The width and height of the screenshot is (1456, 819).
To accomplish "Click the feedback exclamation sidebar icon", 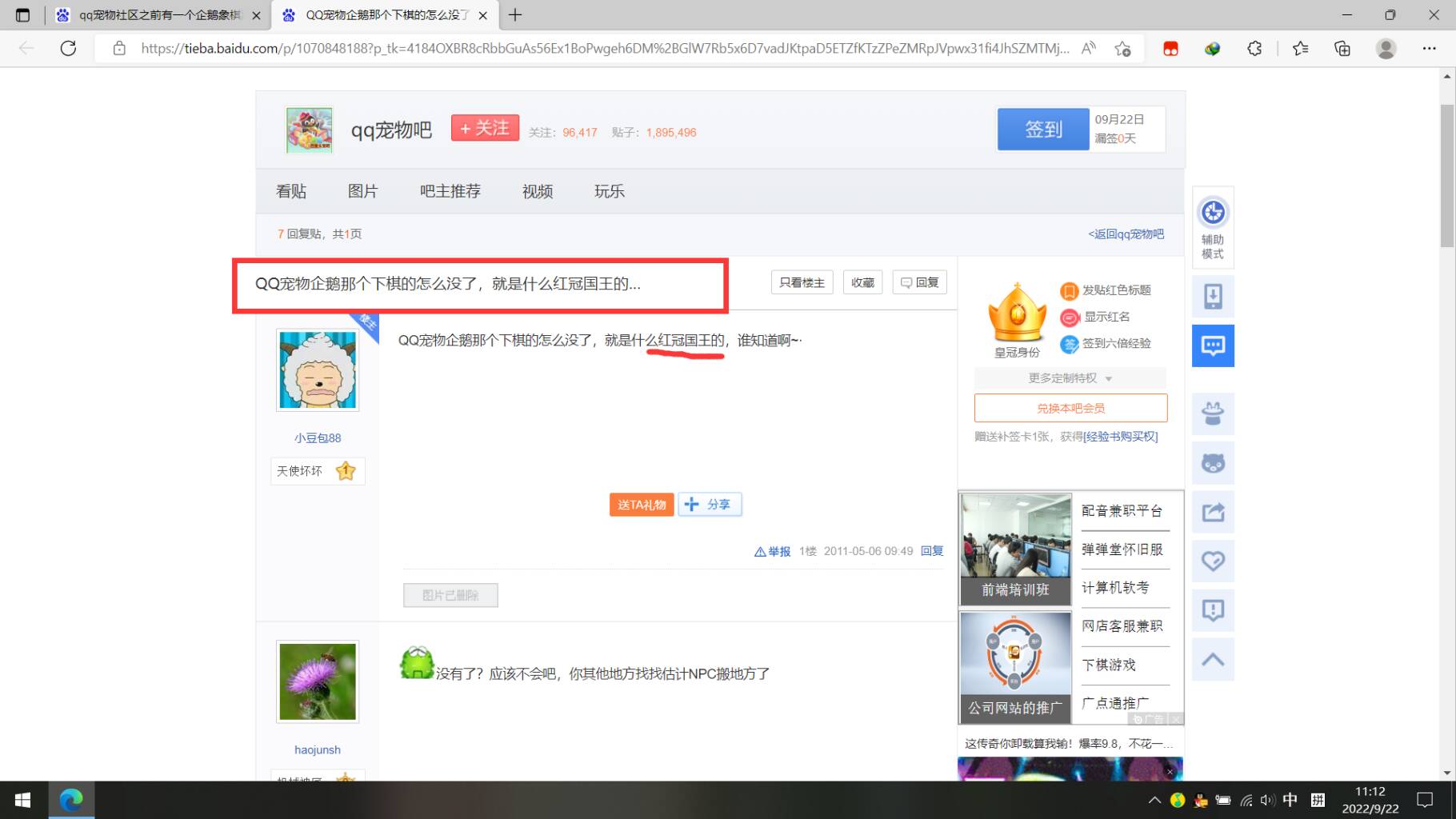I will click(x=1213, y=610).
